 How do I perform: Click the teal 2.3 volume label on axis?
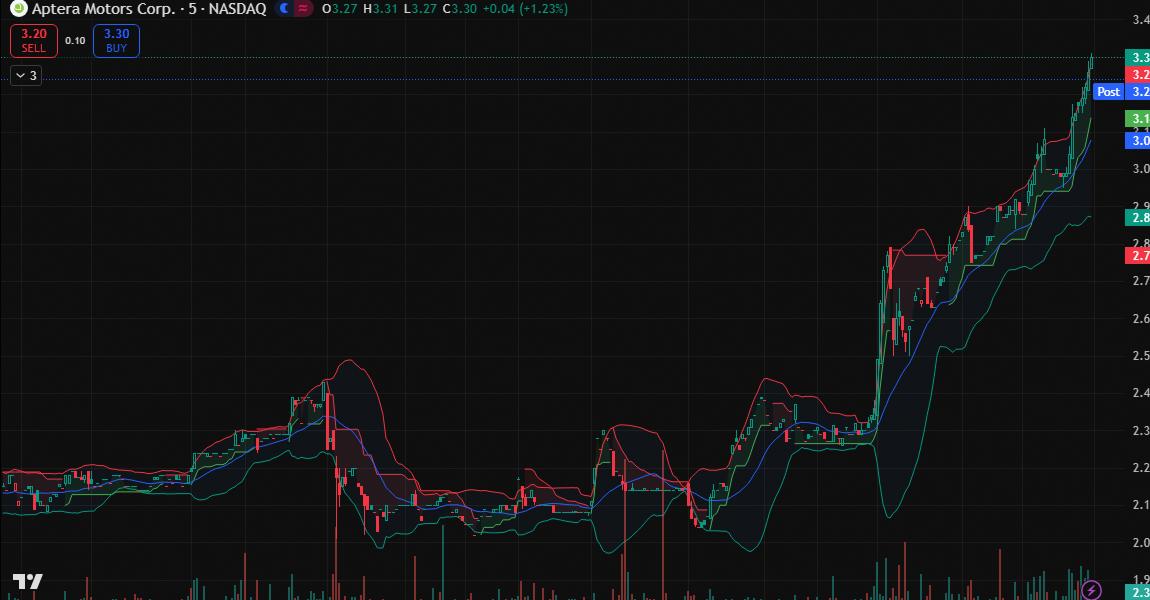(1138, 592)
